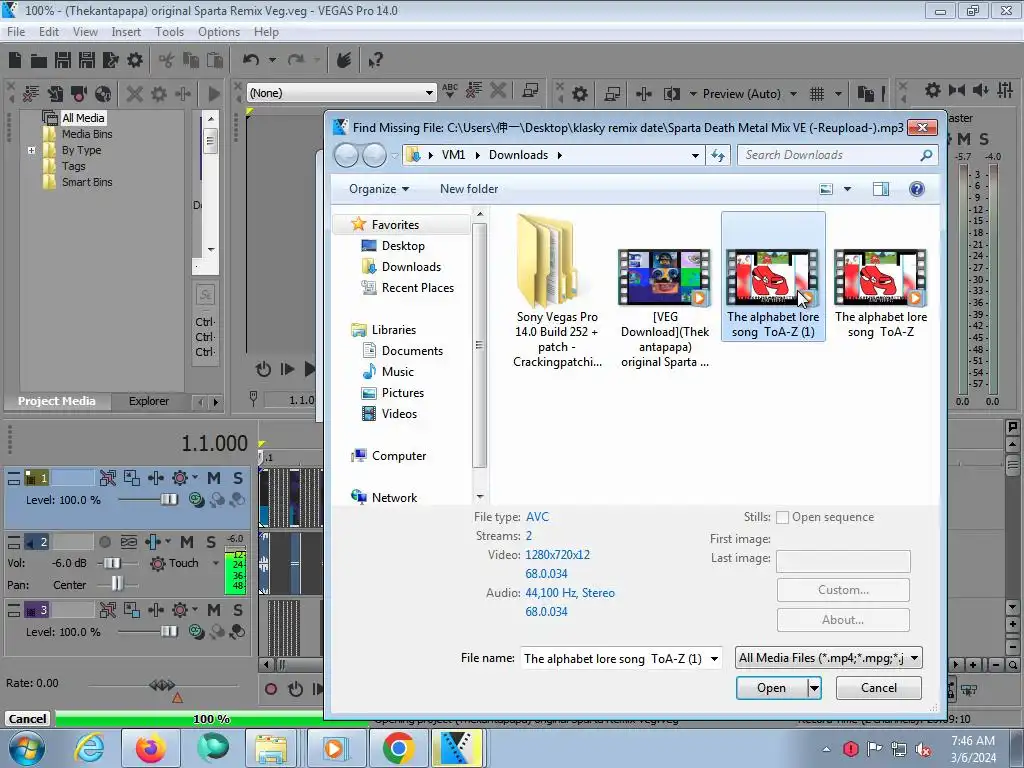Open Google Chrome from the taskbar
This screenshot has width=1024, height=768.
click(x=398, y=748)
